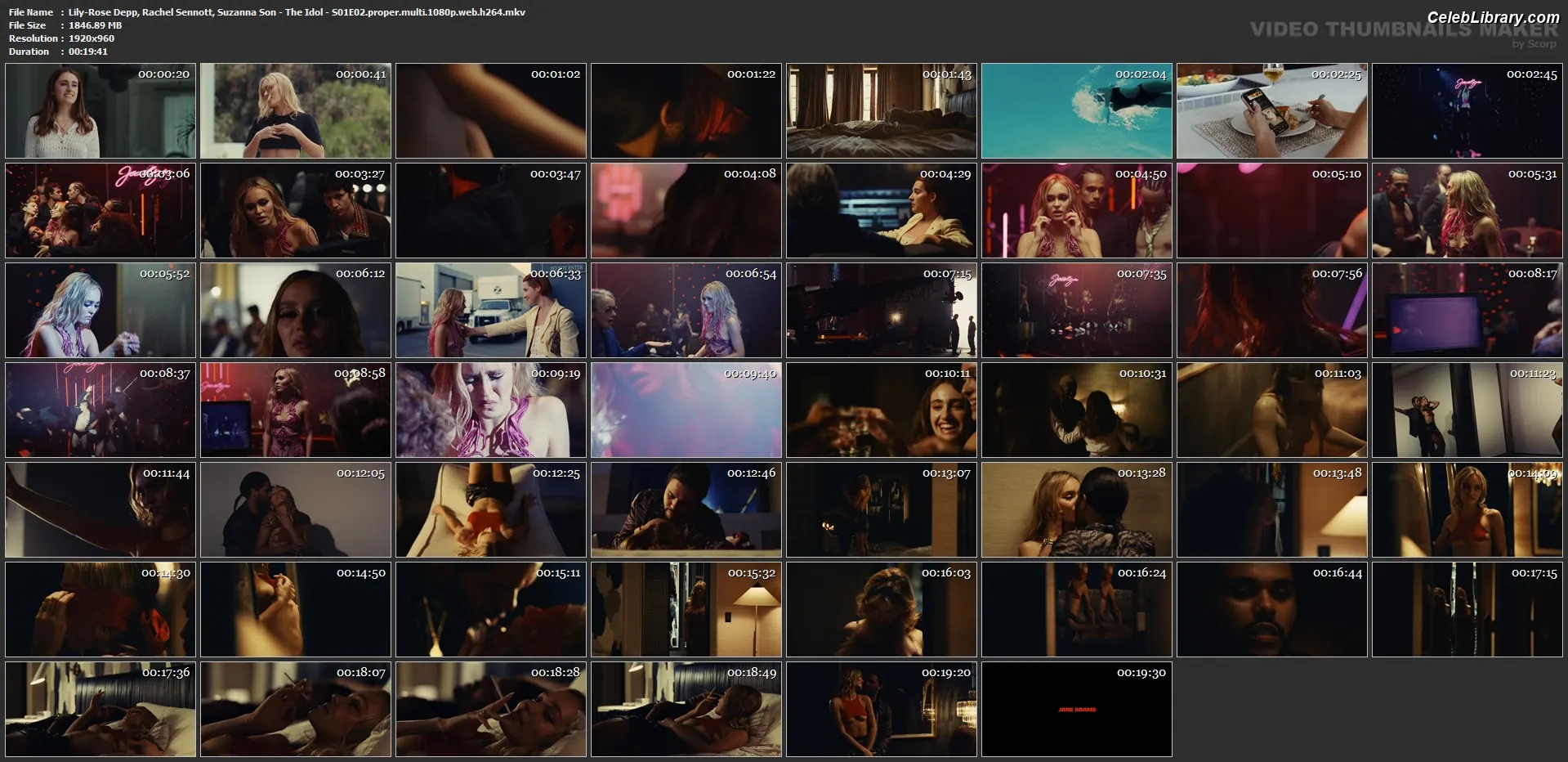Open the dark room frame at 00:13:07
Image resolution: width=1568 pixels, height=762 pixels.
(882, 509)
